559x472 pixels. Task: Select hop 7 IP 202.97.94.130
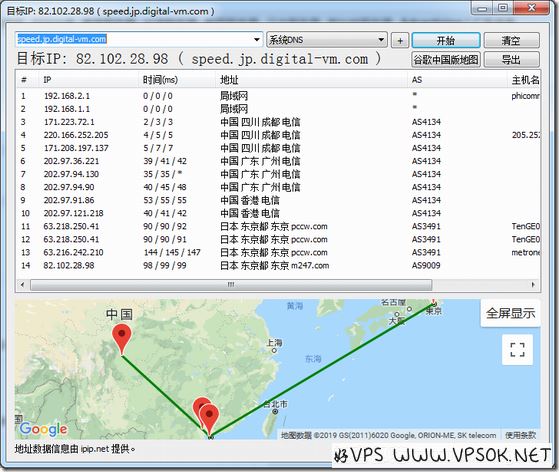71,174
